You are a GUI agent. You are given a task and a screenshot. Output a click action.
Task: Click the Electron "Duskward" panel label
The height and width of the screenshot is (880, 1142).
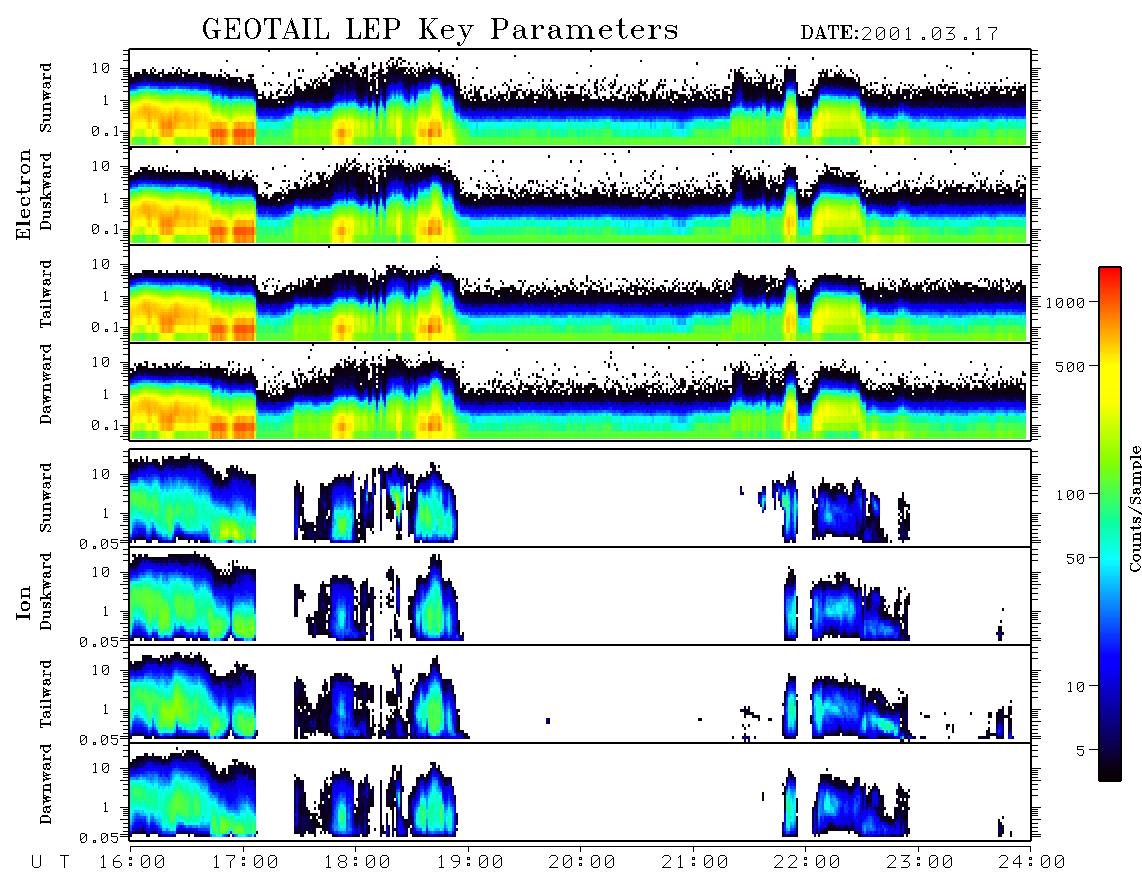(46, 192)
